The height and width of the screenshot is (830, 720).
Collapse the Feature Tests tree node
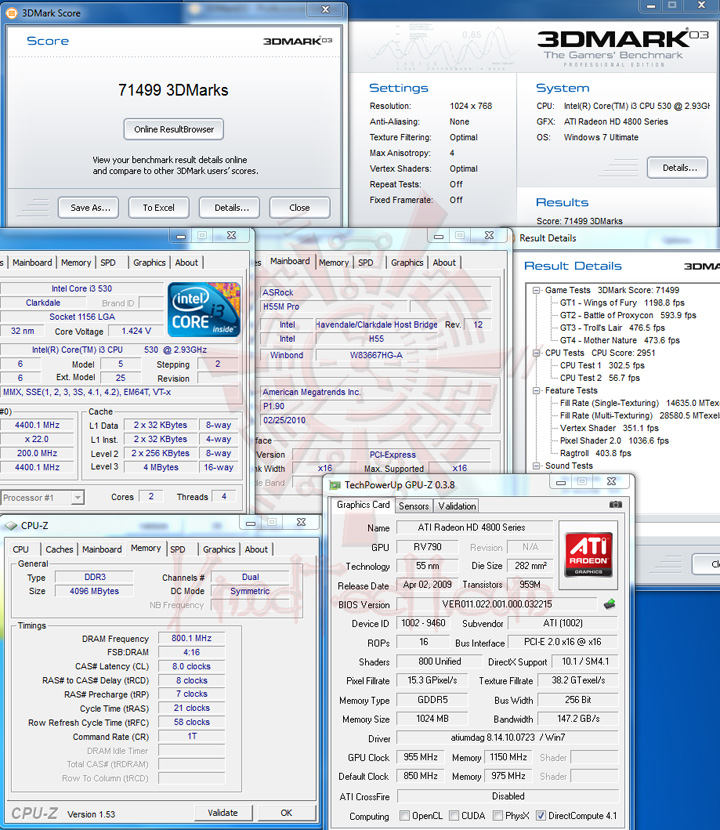[536, 390]
